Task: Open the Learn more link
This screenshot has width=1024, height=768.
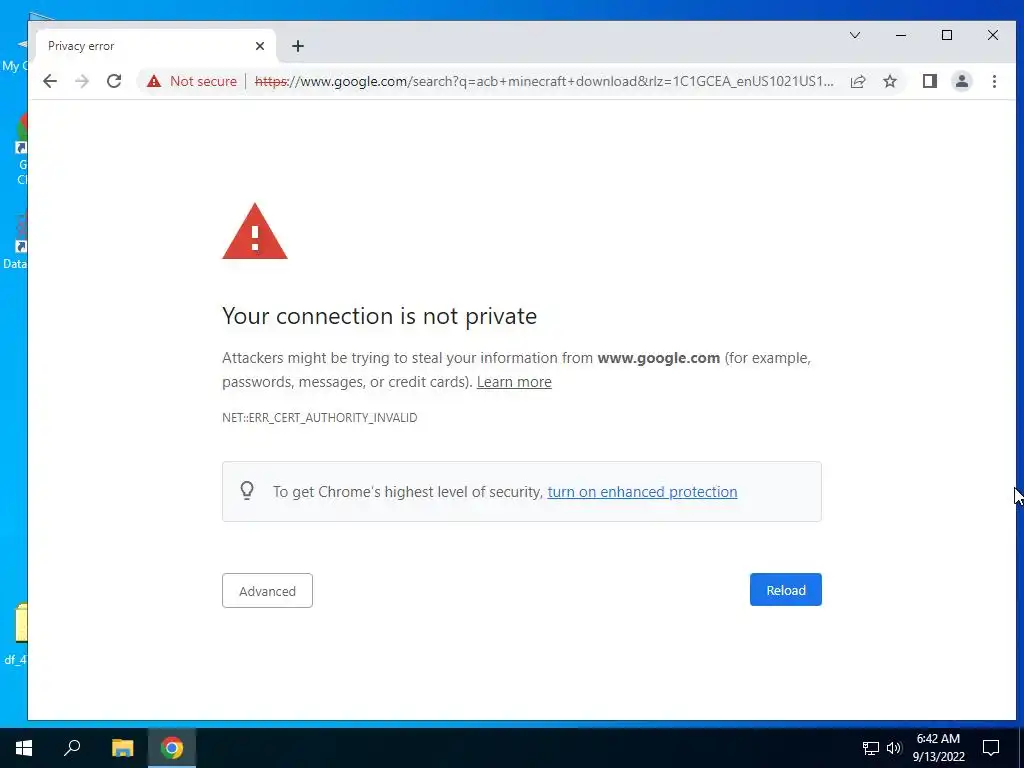Action: [x=514, y=382]
